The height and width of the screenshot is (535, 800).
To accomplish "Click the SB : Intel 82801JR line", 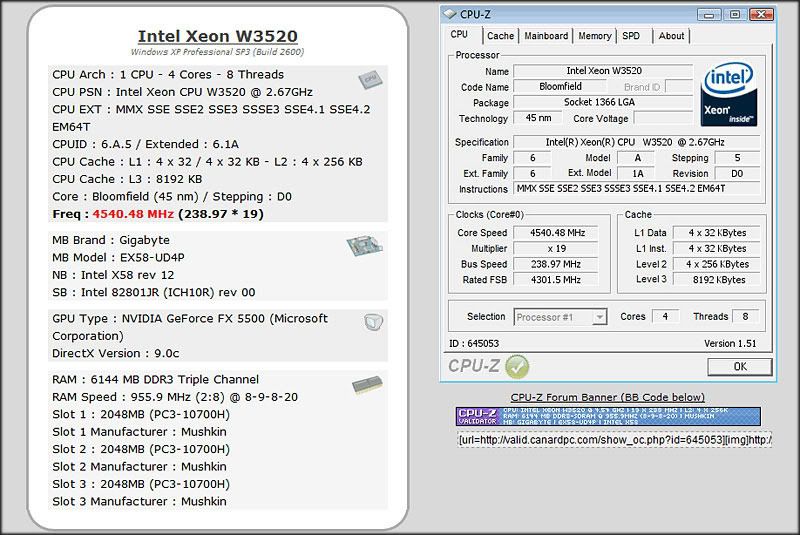I will click(154, 293).
